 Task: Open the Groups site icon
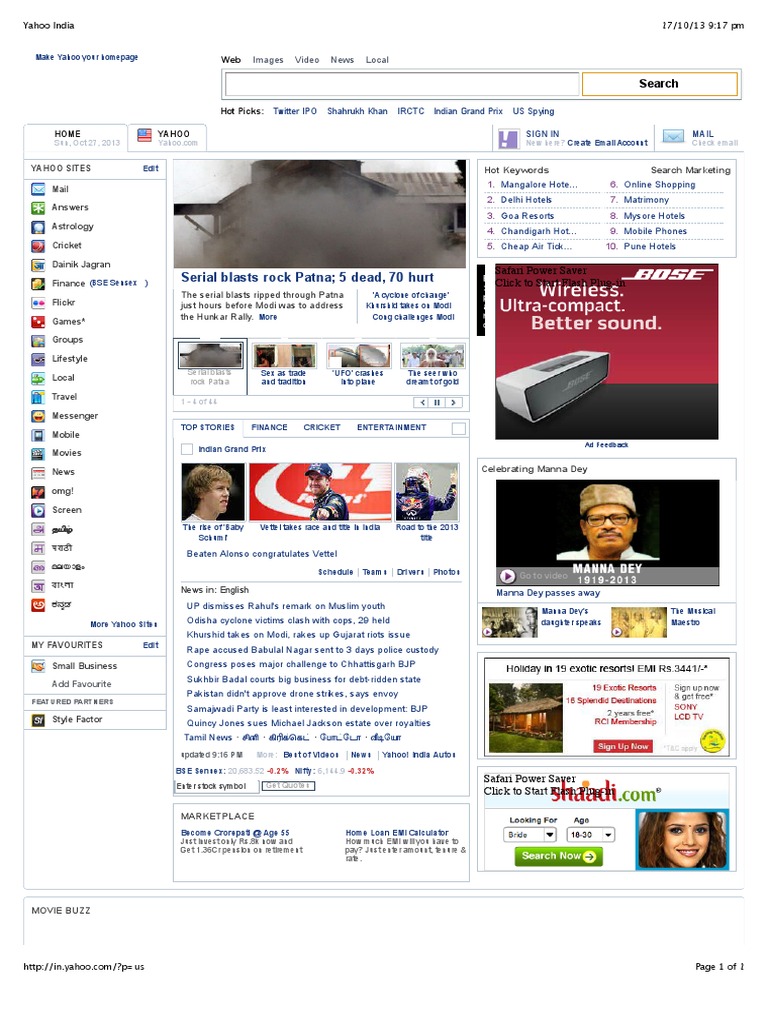pyautogui.click(x=38, y=340)
